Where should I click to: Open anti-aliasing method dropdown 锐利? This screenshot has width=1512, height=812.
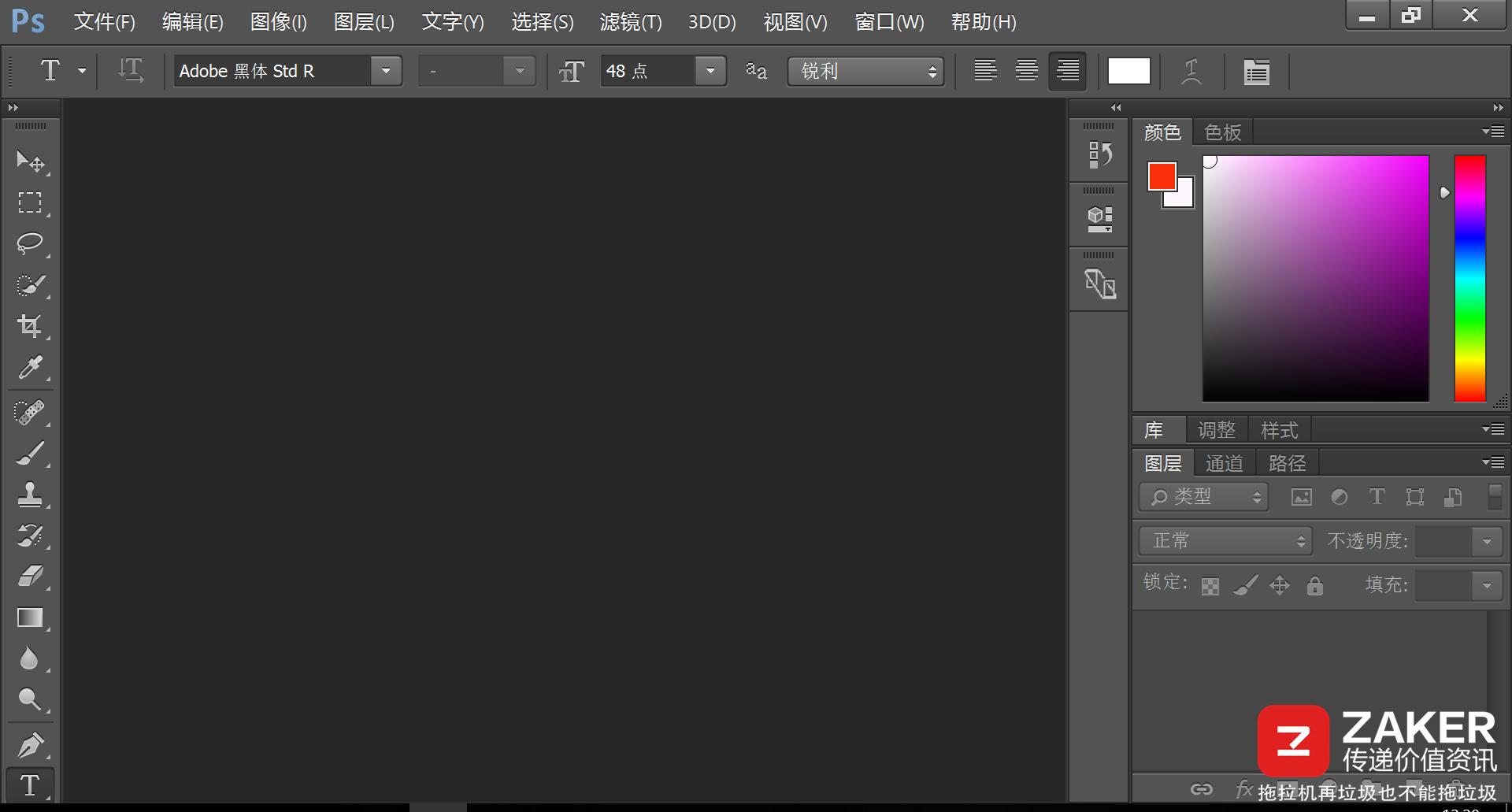[865, 71]
